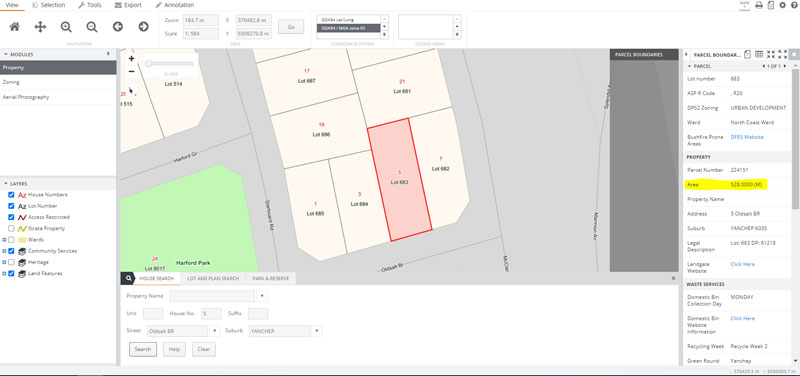The height and width of the screenshot is (376, 800).
Task: Uncheck the Land Features layer
Action: [11, 273]
